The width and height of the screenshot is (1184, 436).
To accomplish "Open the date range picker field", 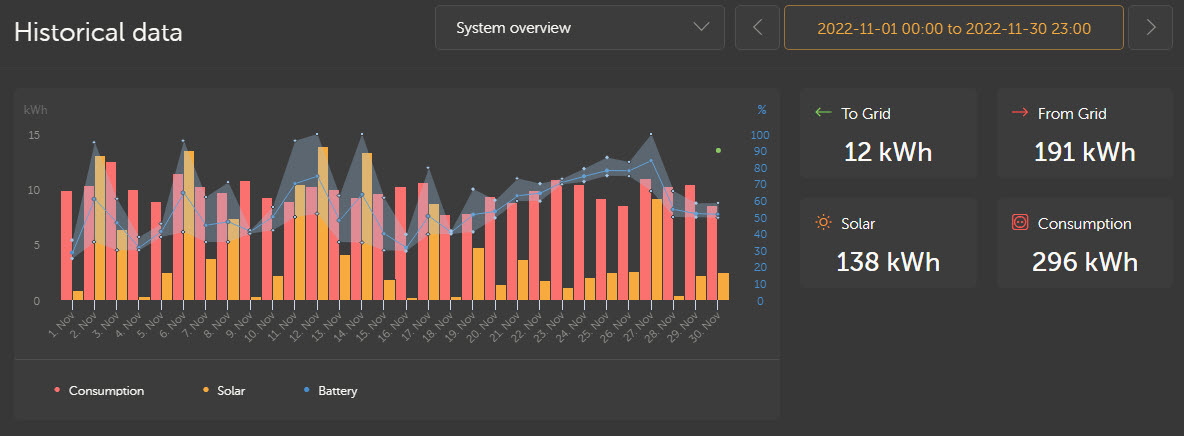I will [953, 28].
